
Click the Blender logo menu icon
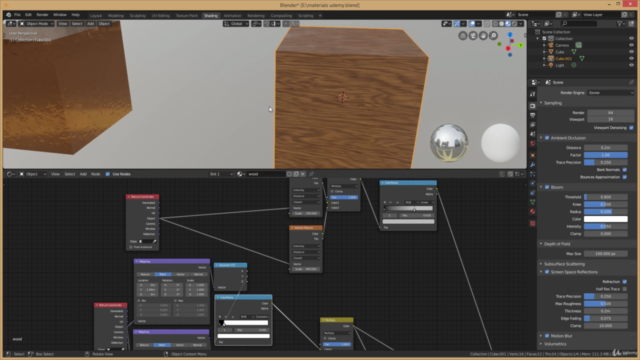[9, 15]
